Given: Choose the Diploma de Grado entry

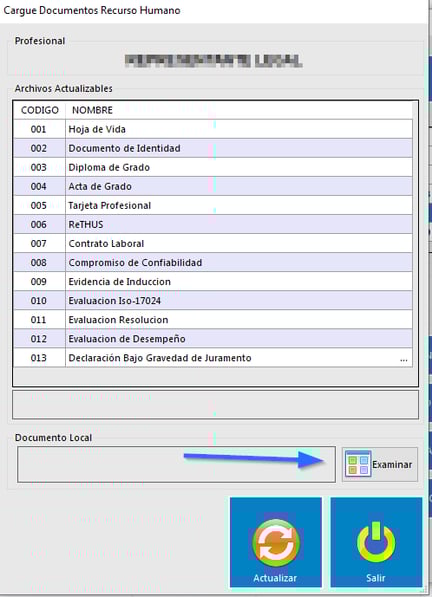Looking at the screenshot, I should click(213, 167).
